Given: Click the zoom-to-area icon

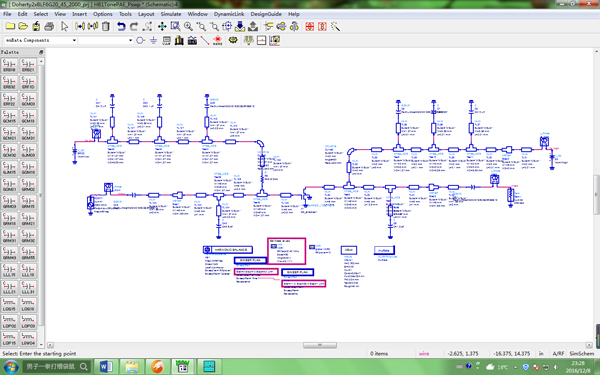Looking at the screenshot, I should click(x=175, y=26).
